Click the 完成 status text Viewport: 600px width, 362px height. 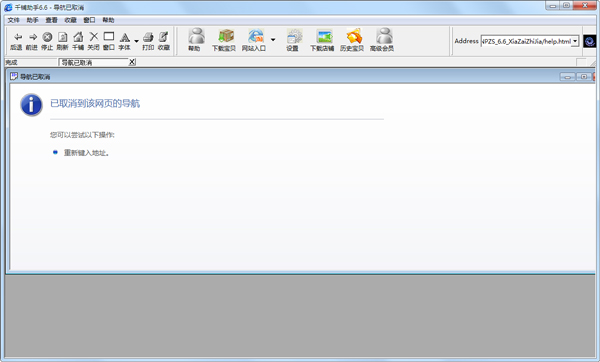point(11,62)
